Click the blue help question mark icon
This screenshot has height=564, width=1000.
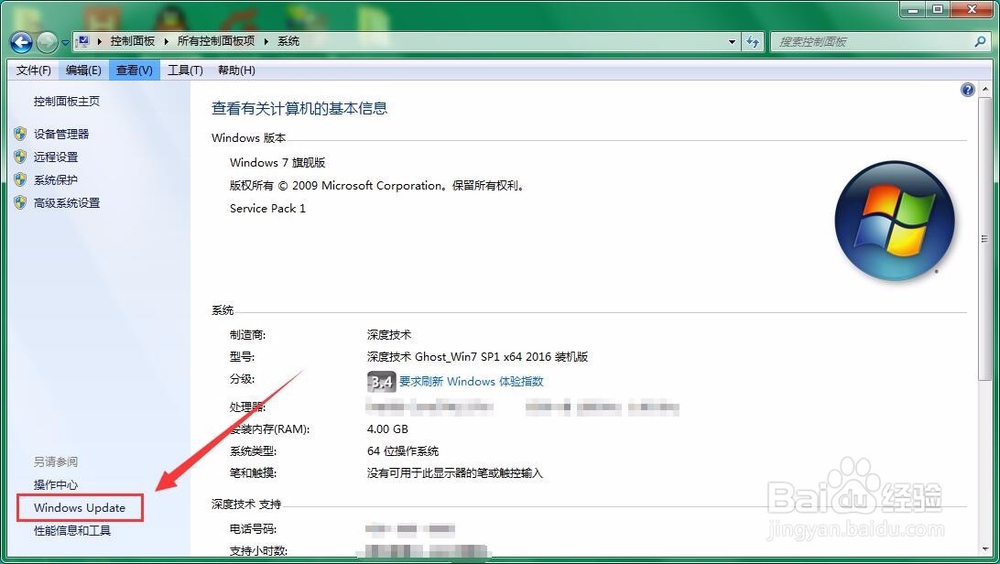coord(967,90)
